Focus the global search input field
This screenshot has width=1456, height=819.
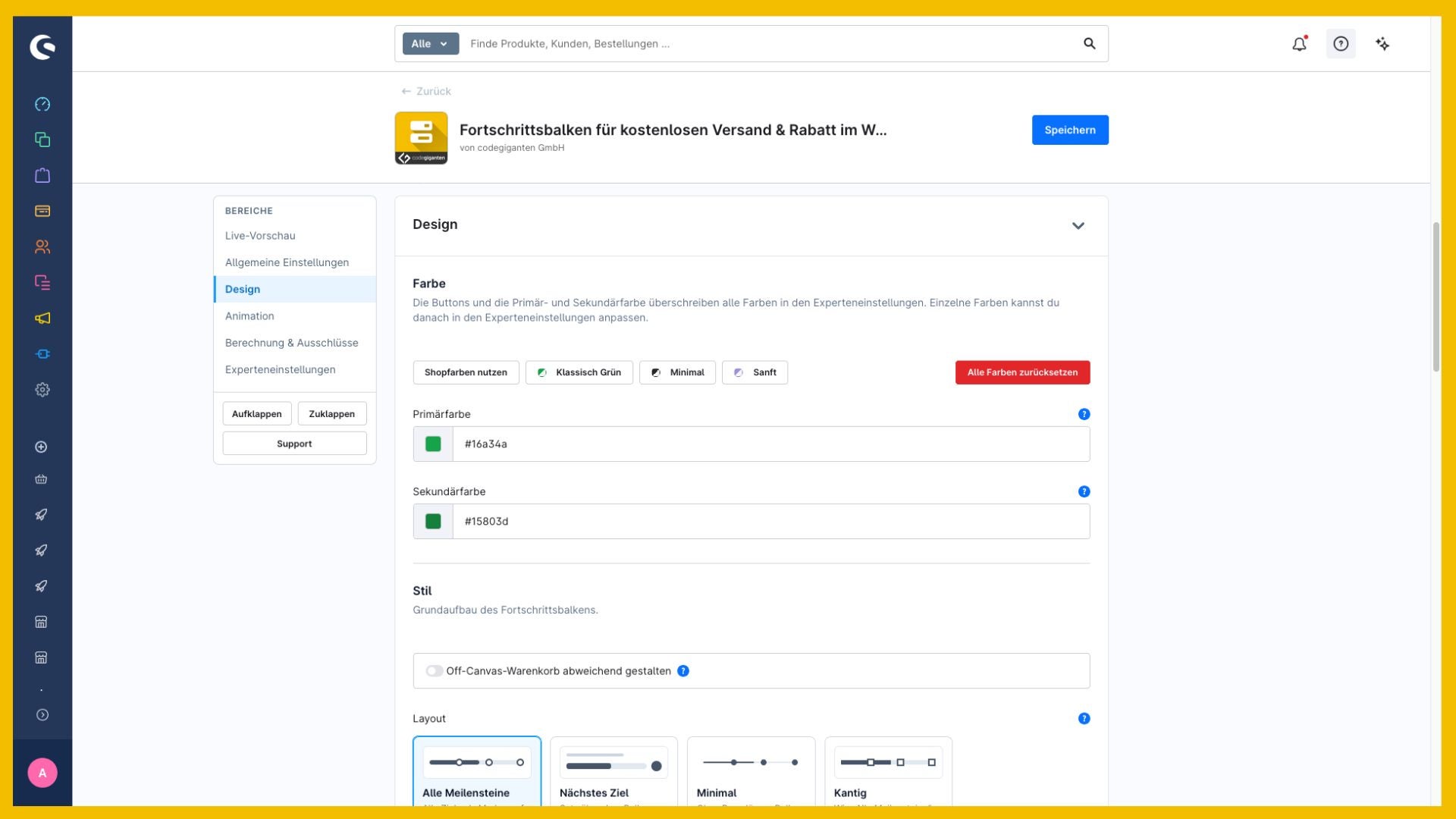pos(770,44)
